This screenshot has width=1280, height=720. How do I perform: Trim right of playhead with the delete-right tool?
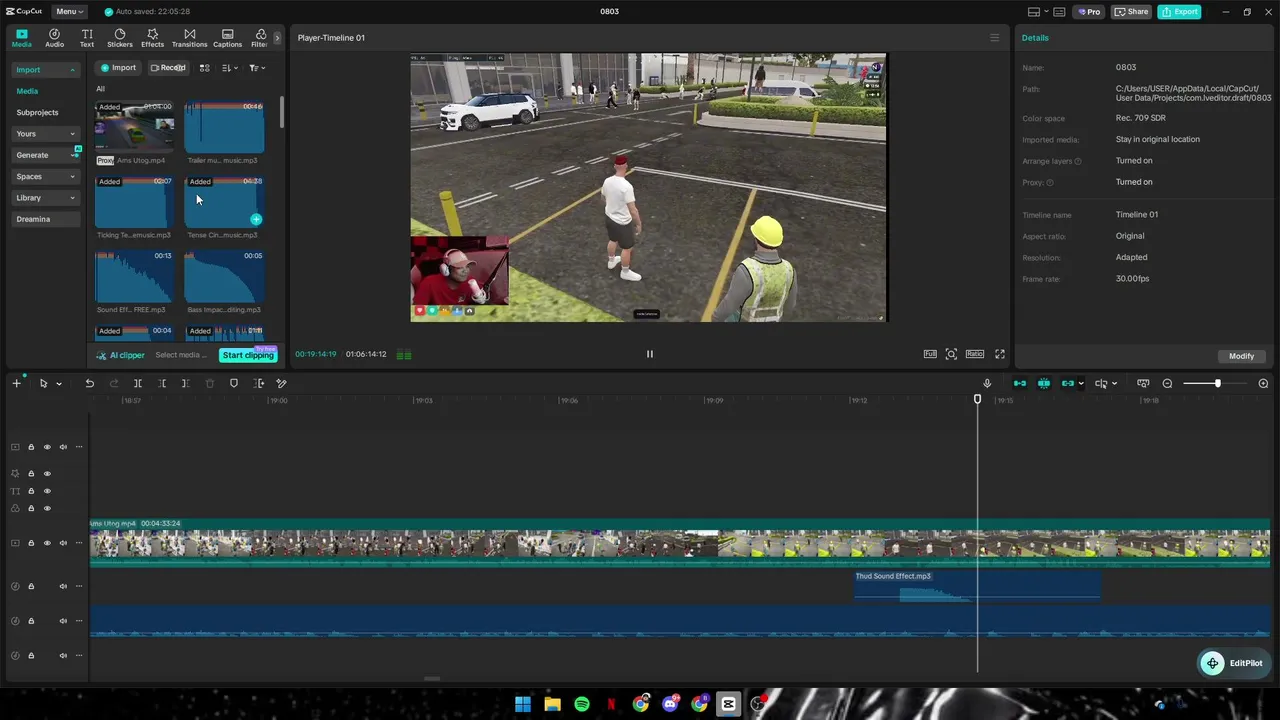click(186, 384)
